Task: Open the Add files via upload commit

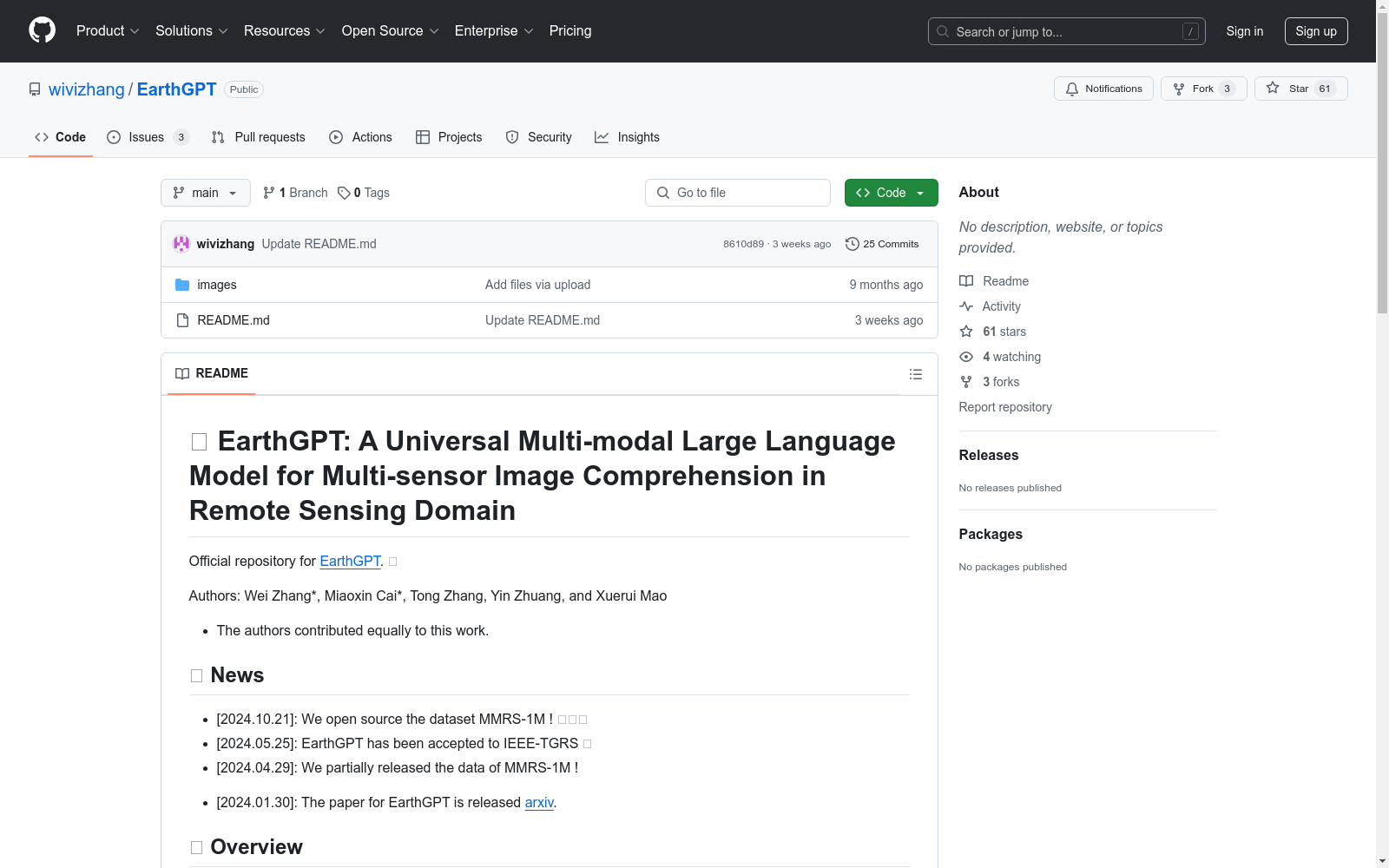Action: 538,285
